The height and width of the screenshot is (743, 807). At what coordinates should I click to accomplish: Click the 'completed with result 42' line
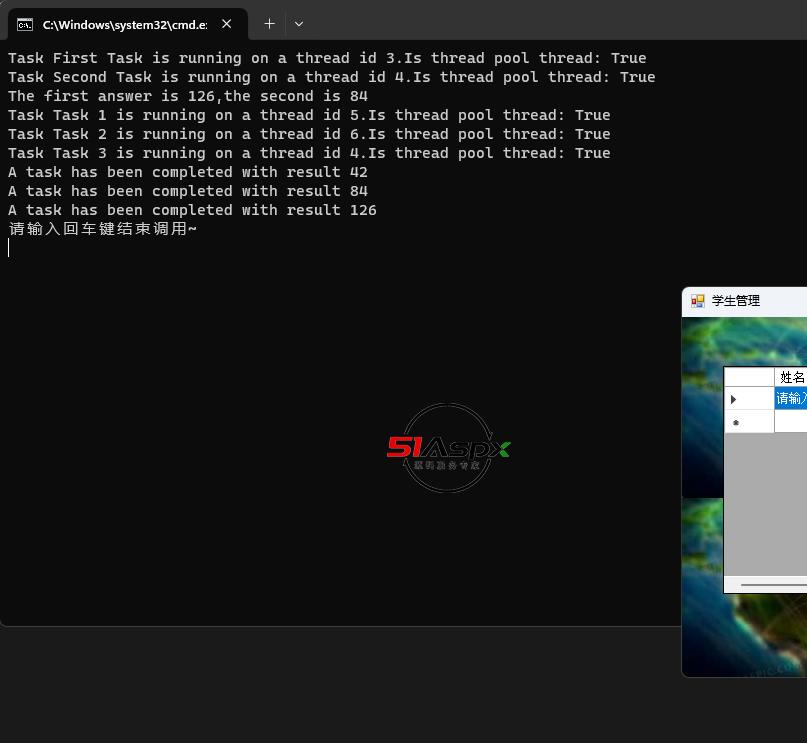188,172
